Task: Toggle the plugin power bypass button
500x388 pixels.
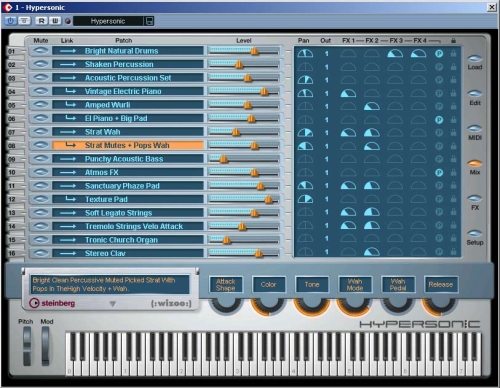Action: (11, 21)
